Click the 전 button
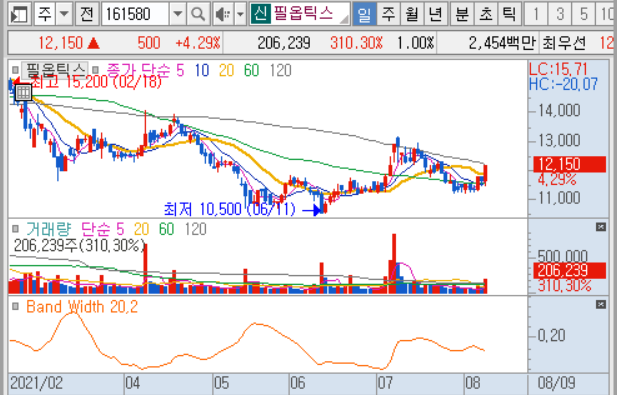 pyautogui.click(x=87, y=14)
